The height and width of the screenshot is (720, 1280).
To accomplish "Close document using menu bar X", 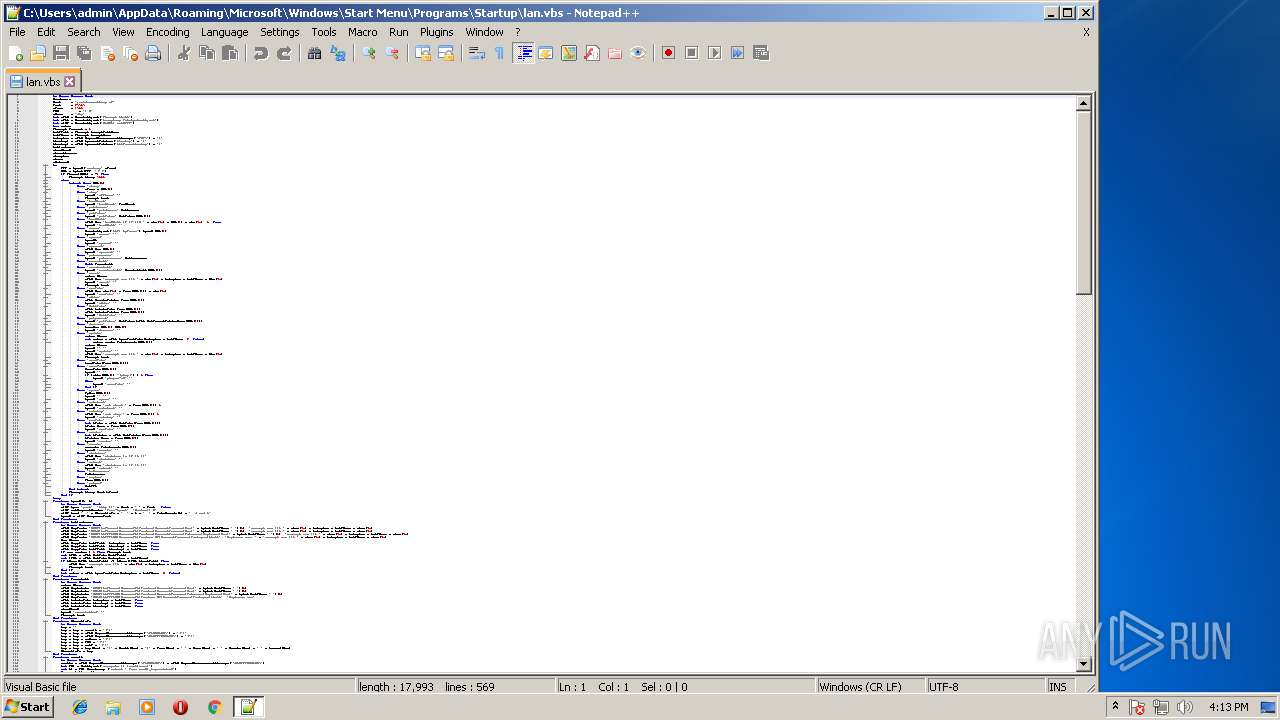I will click(1086, 32).
